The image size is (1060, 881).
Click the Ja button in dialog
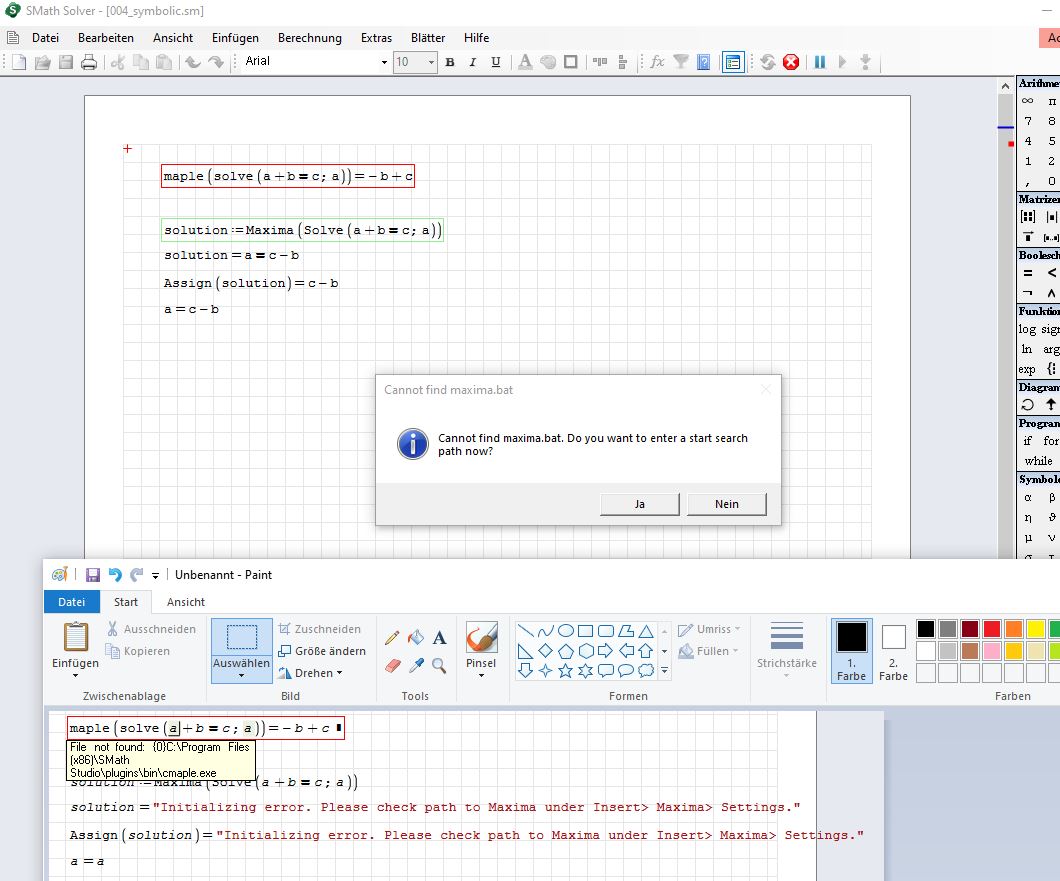pyautogui.click(x=639, y=504)
